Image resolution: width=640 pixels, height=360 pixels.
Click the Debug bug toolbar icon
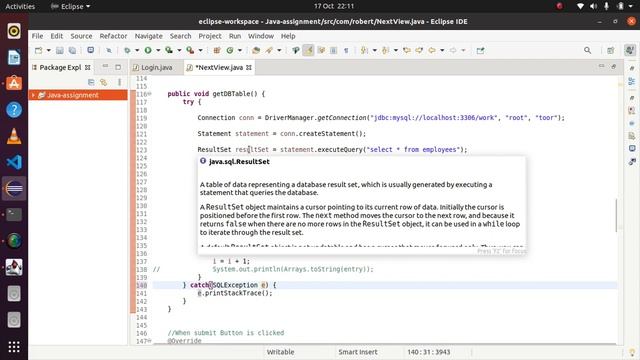tap(127, 50)
